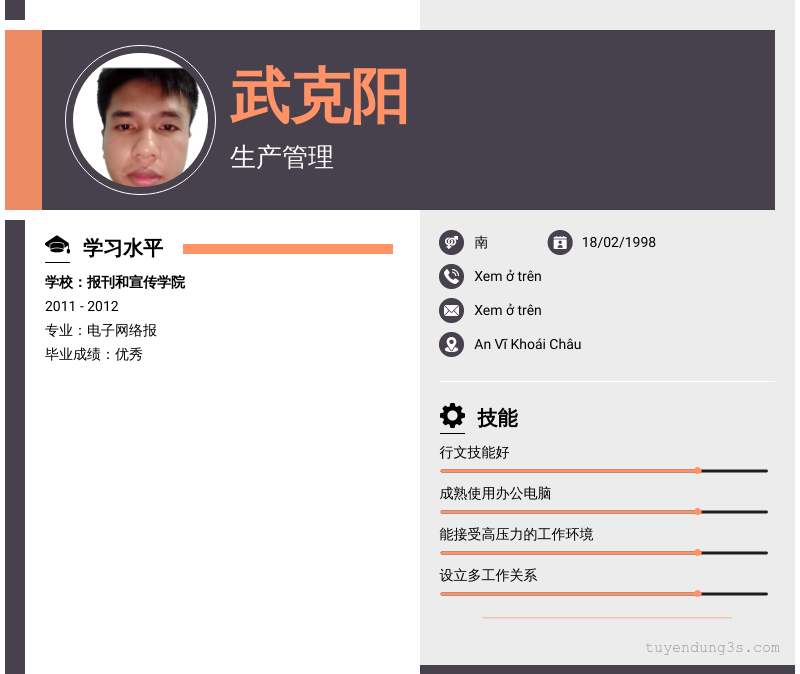Image resolution: width=800 pixels, height=674 pixels.
Task: Click the school line 报刊和宣传学院
Action: tap(115, 282)
